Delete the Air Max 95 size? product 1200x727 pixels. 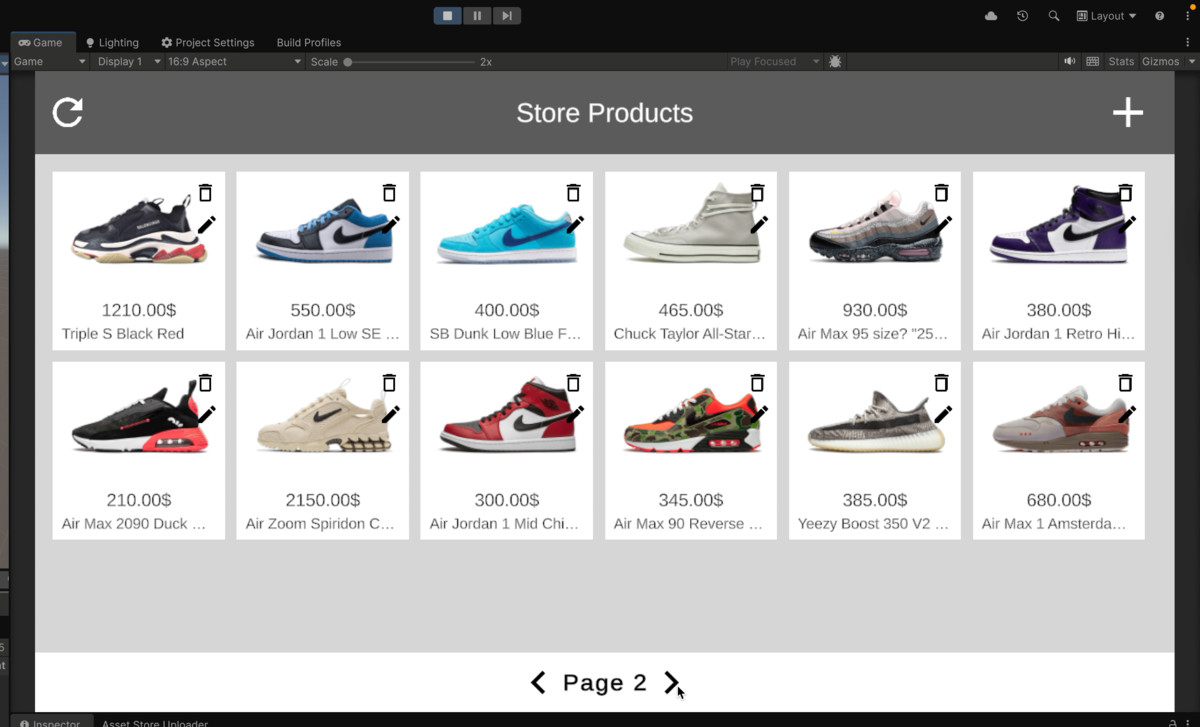[x=941, y=192]
